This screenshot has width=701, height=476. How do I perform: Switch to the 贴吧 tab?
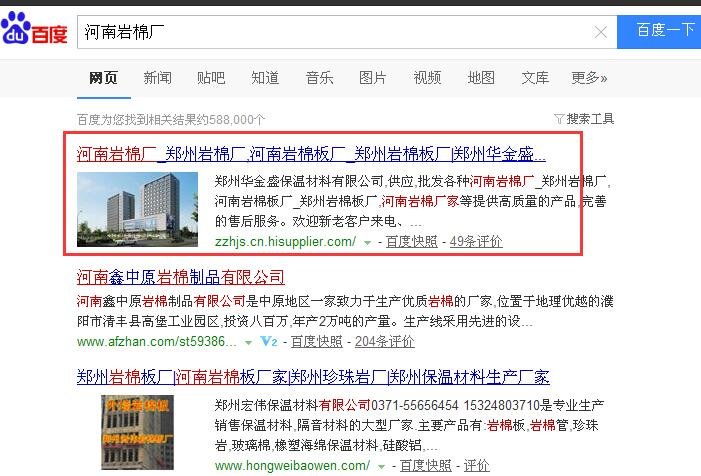click(x=211, y=78)
